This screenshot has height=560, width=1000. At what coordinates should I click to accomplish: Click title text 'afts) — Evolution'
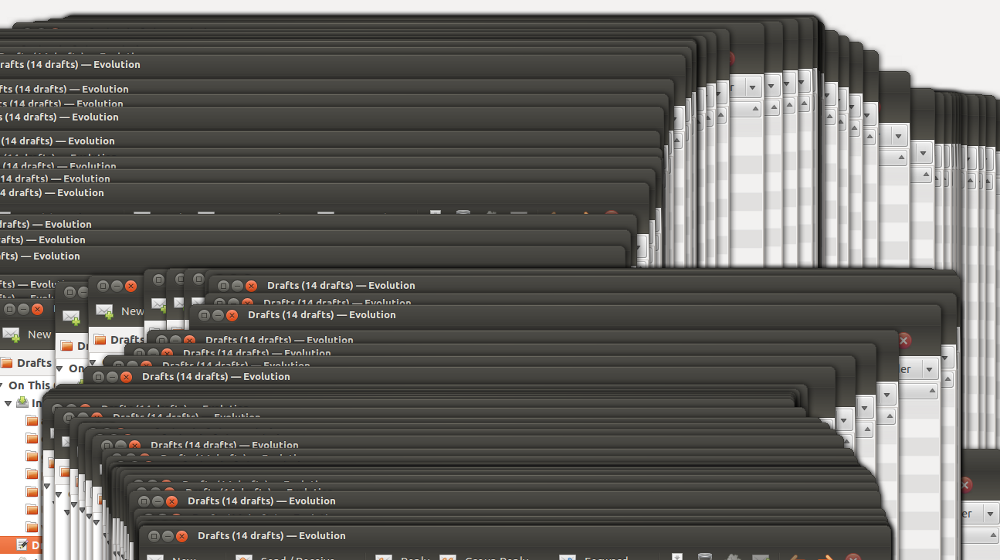click(x=43, y=240)
